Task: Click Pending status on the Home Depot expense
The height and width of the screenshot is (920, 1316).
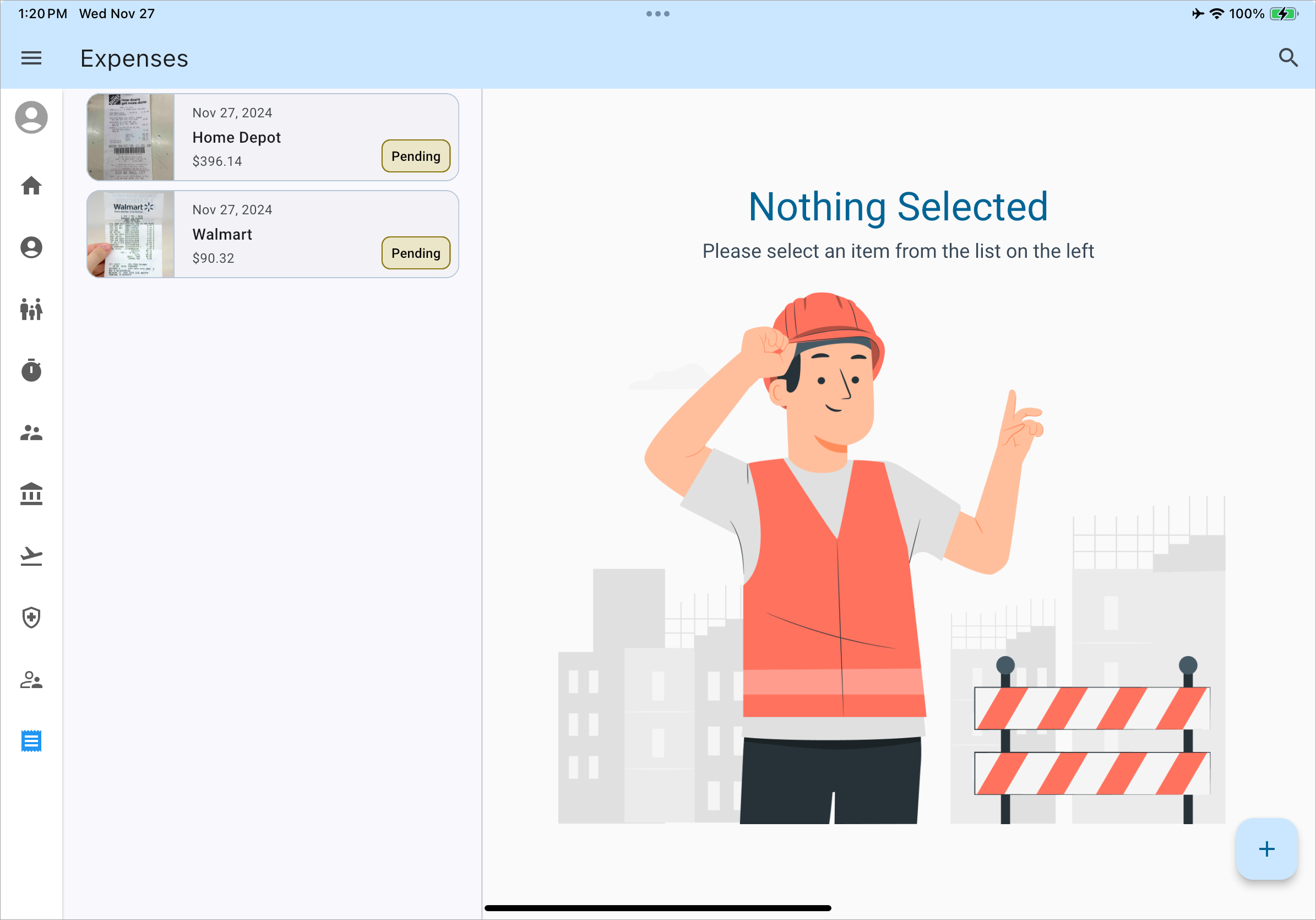Action: tap(416, 156)
